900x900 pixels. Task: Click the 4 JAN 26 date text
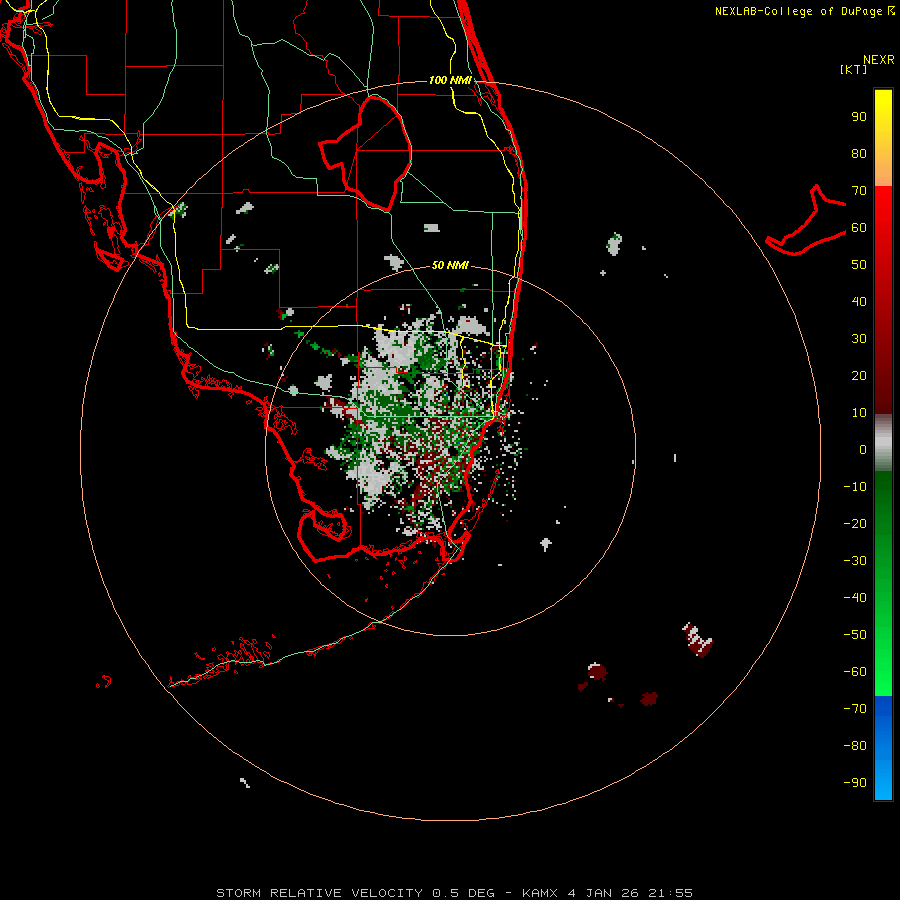pyautogui.click(x=603, y=893)
